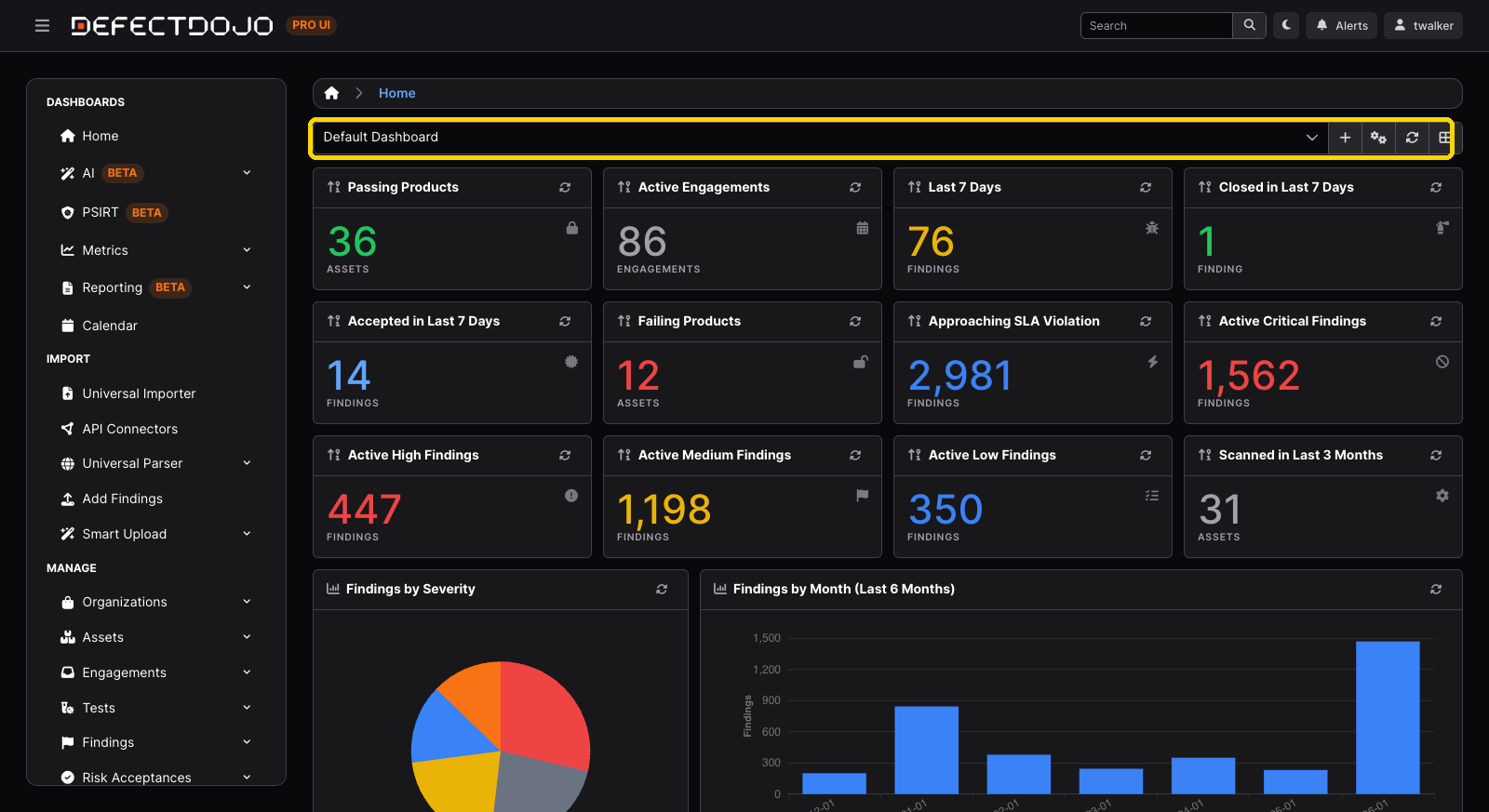Refresh the Failing Products tile
Screen dimensions: 1489x812
pyautogui.click(x=855, y=321)
